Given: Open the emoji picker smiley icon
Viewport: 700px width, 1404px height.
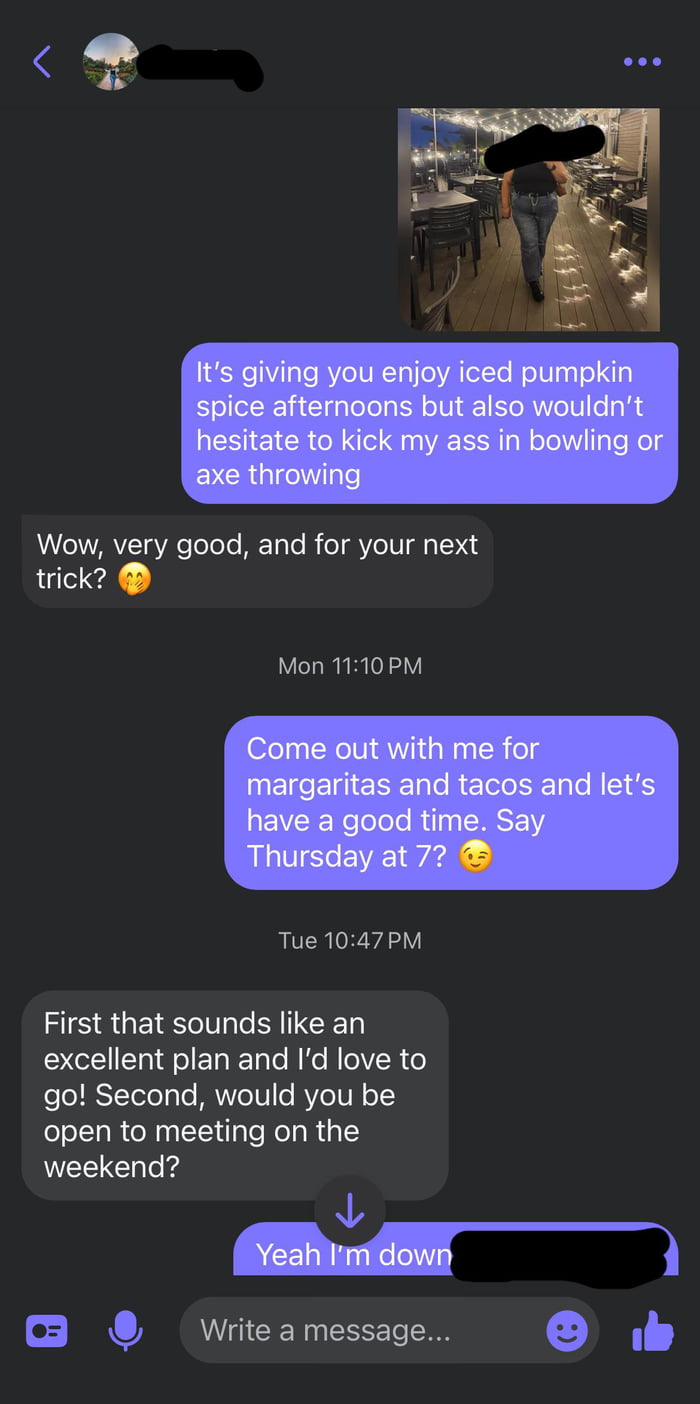Looking at the screenshot, I should pos(567,1331).
